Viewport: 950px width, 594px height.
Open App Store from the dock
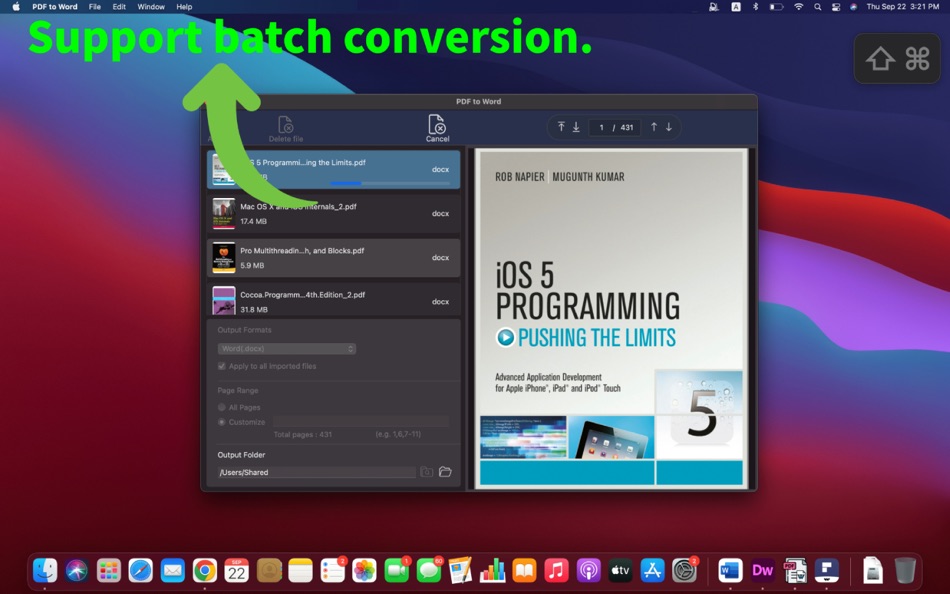652,570
